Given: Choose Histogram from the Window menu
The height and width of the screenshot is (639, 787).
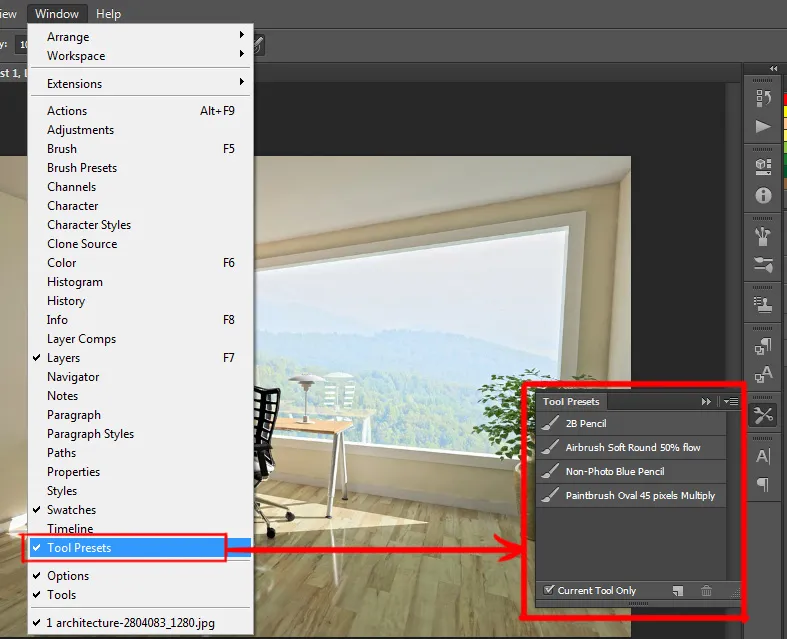Looking at the screenshot, I should 141,282.
